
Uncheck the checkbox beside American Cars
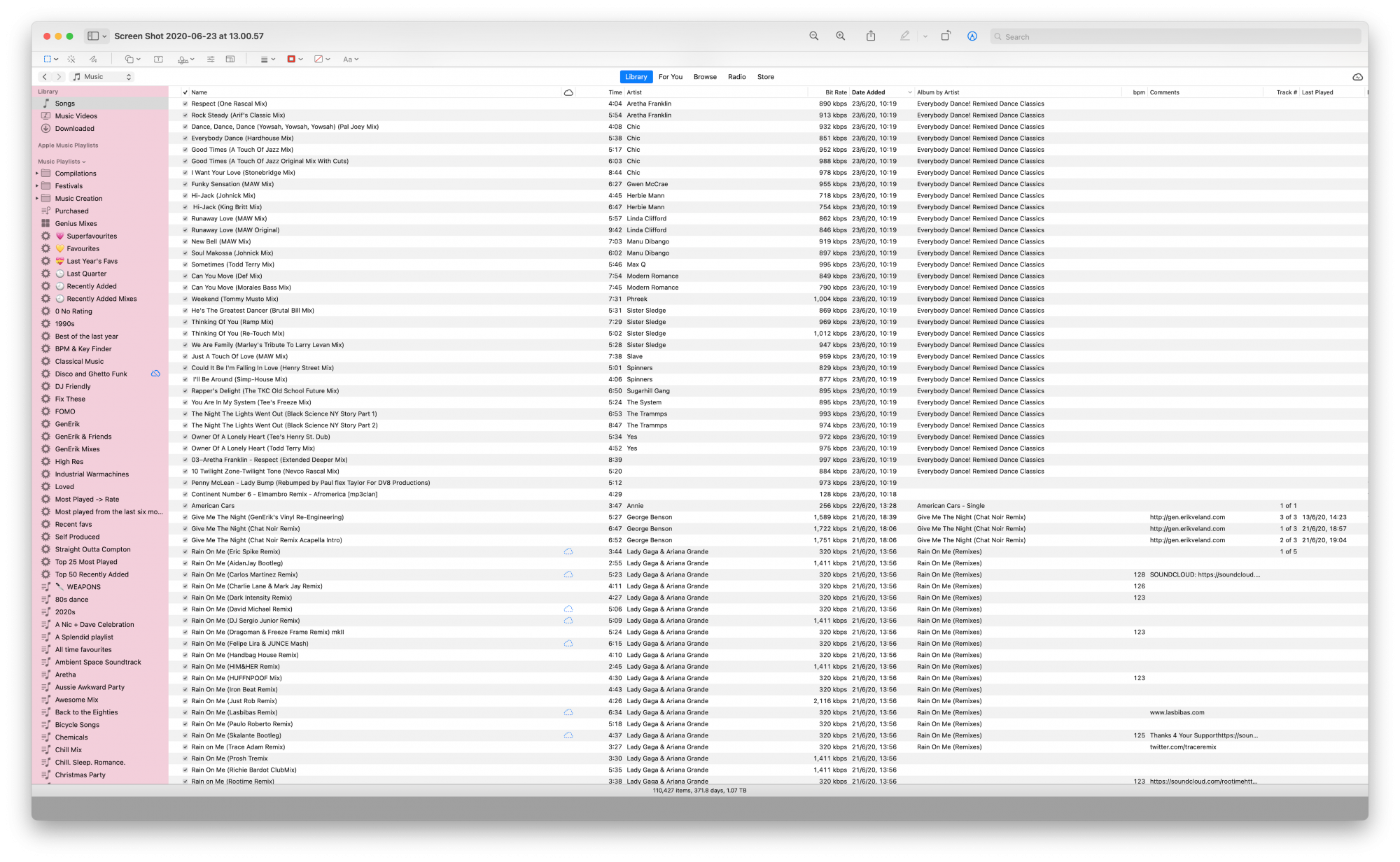click(x=185, y=506)
